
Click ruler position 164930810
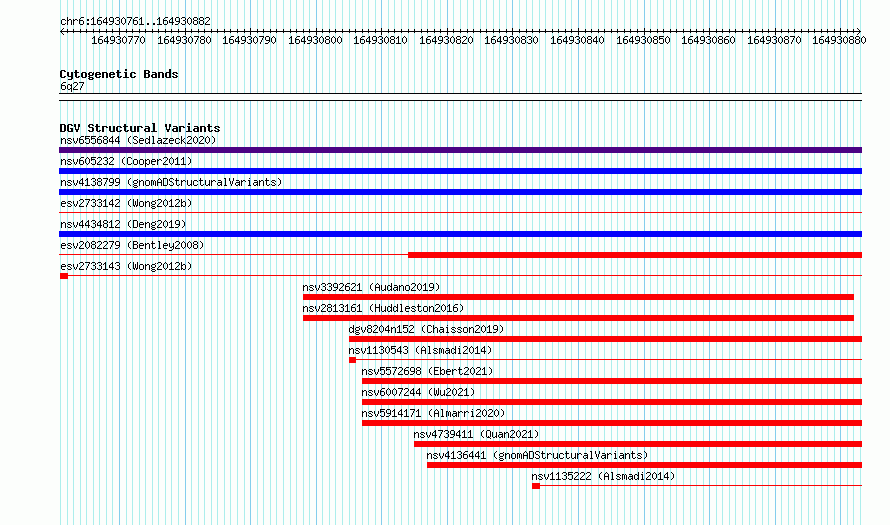tap(380, 40)
